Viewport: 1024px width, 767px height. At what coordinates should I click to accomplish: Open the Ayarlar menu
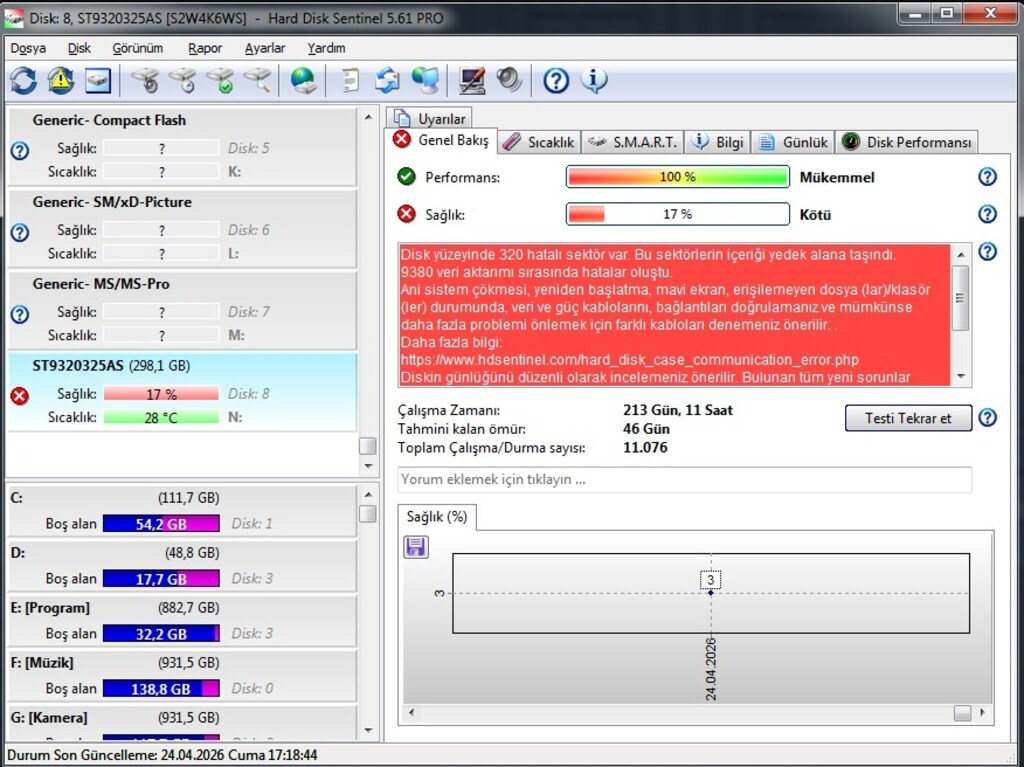click(264, 48)
